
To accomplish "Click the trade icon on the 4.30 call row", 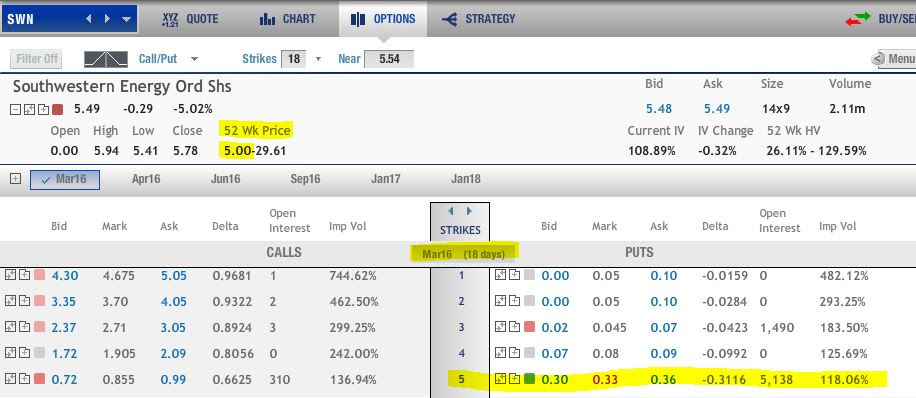I will point(10,274).
